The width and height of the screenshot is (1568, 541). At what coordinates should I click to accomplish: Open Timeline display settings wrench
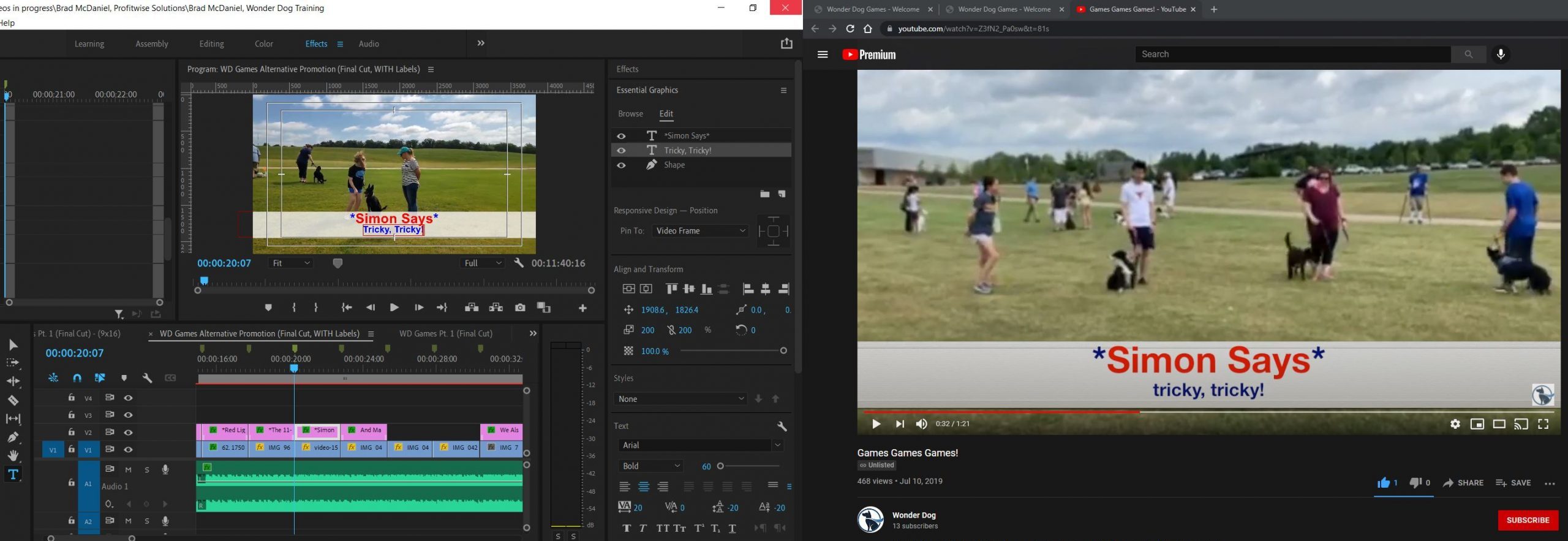[x=147, y=378]
